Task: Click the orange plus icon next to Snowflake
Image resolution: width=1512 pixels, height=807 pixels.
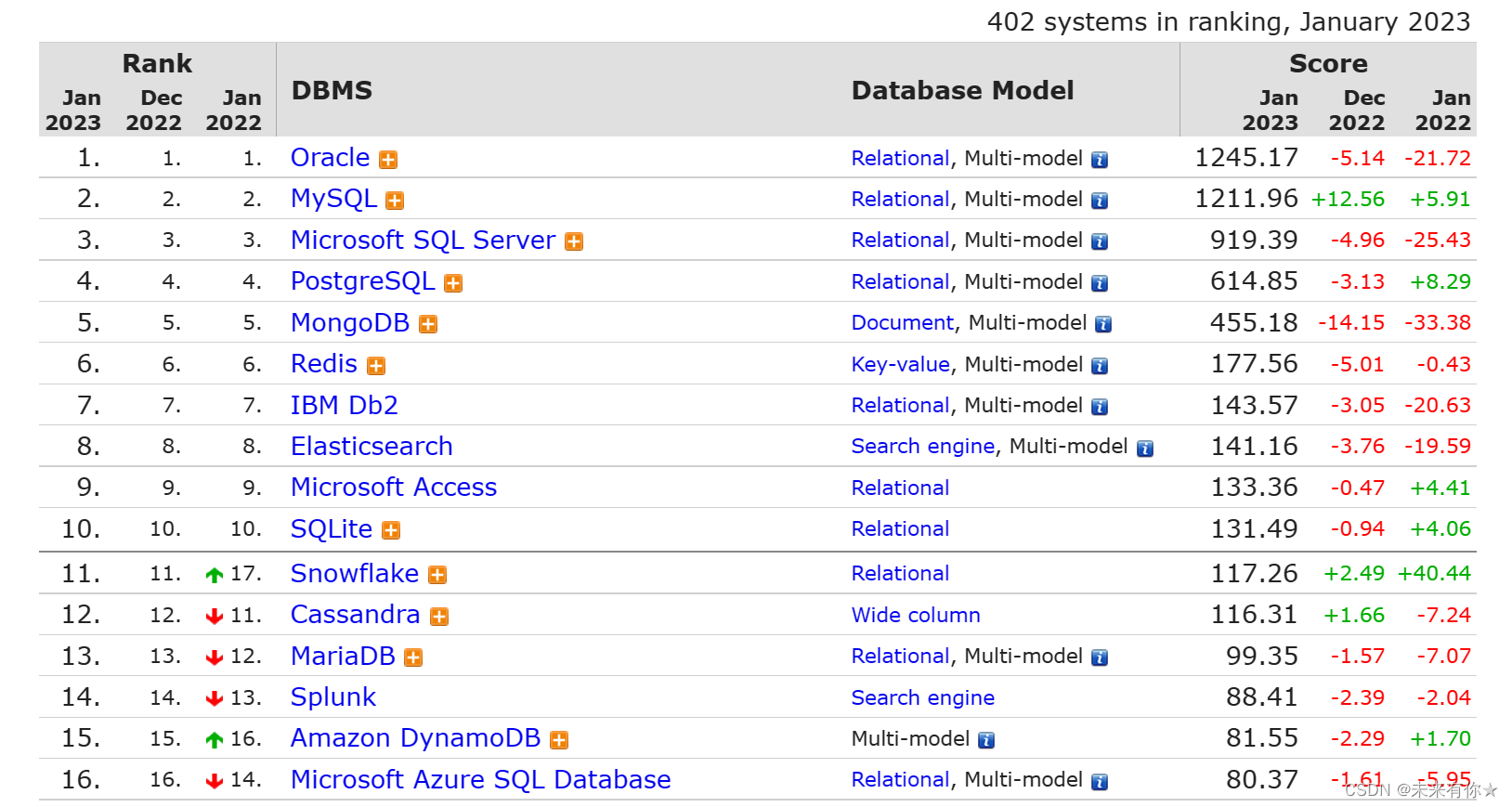Action: point(437,575)
